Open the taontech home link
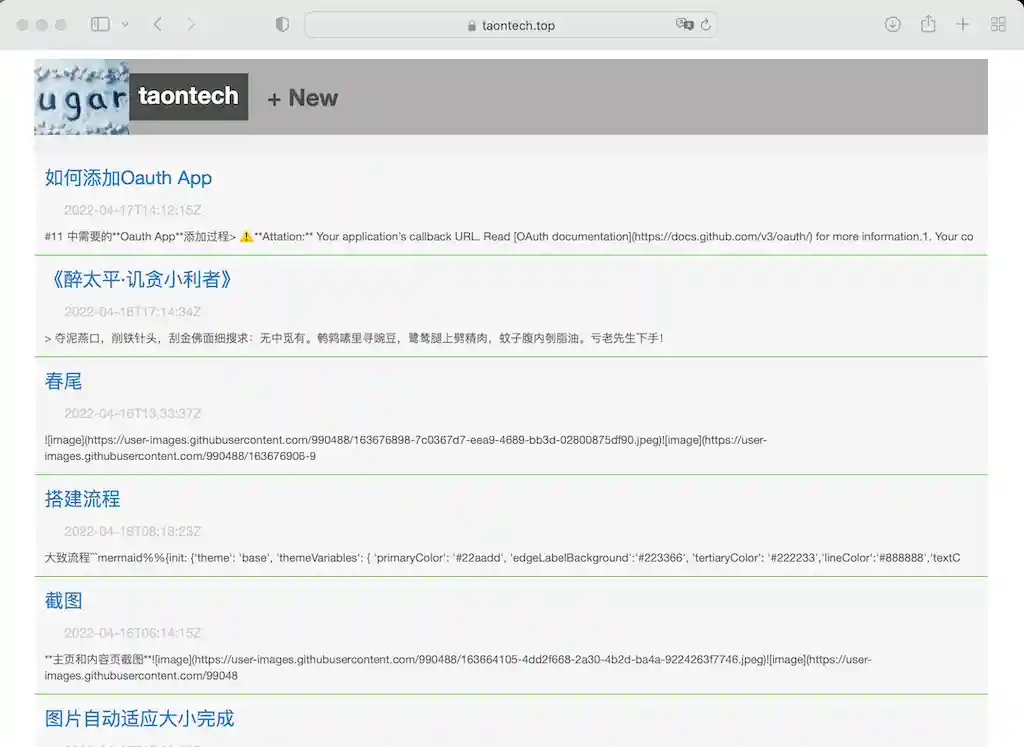This screenshot has height=747, width=1024. click(x=188, y=97)
